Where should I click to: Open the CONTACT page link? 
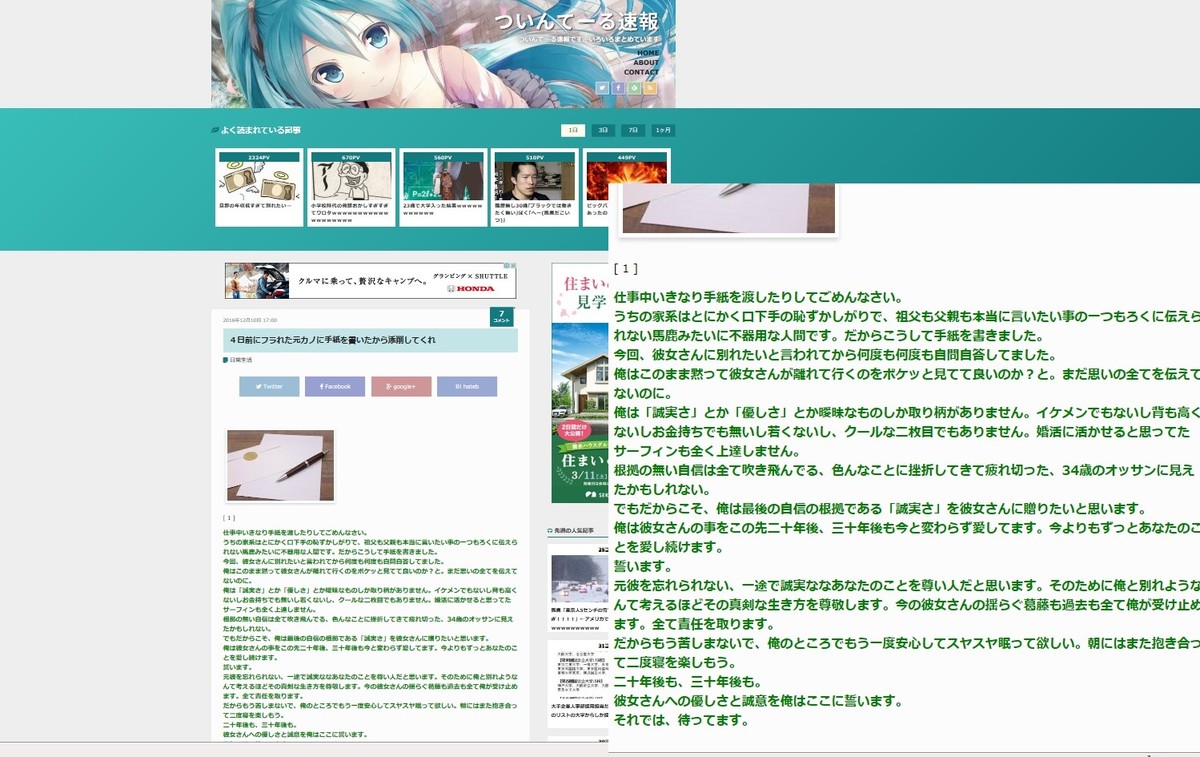[641, 72]
